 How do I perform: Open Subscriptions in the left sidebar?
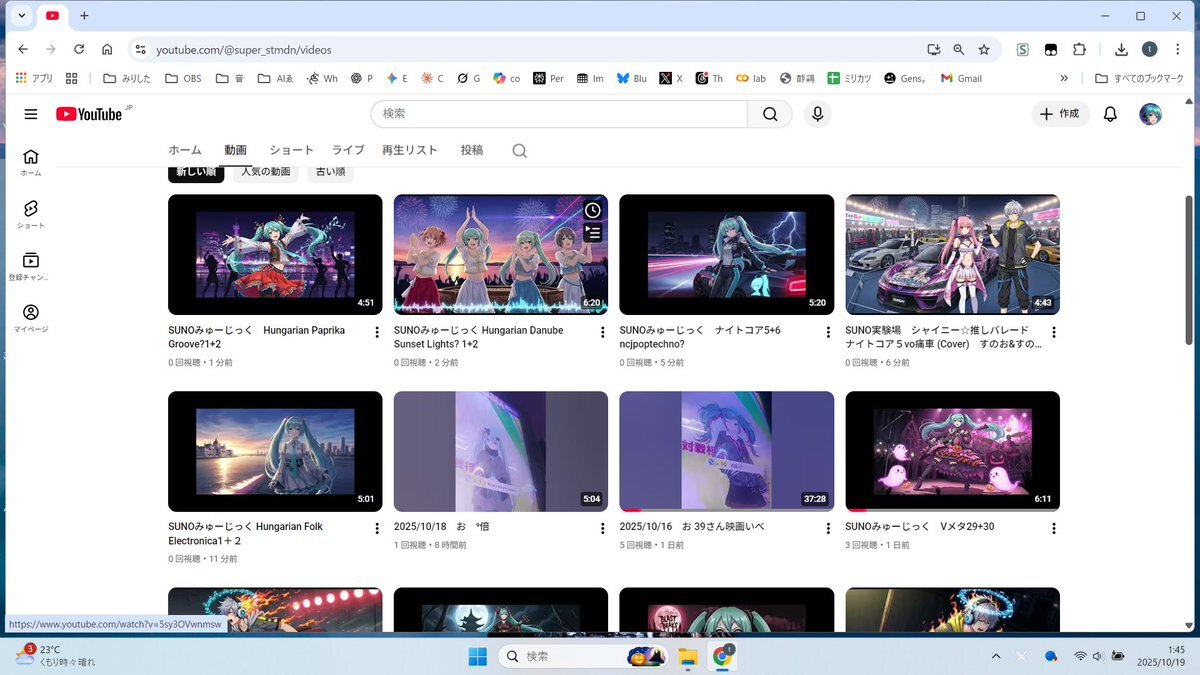[x=31, y=265]
